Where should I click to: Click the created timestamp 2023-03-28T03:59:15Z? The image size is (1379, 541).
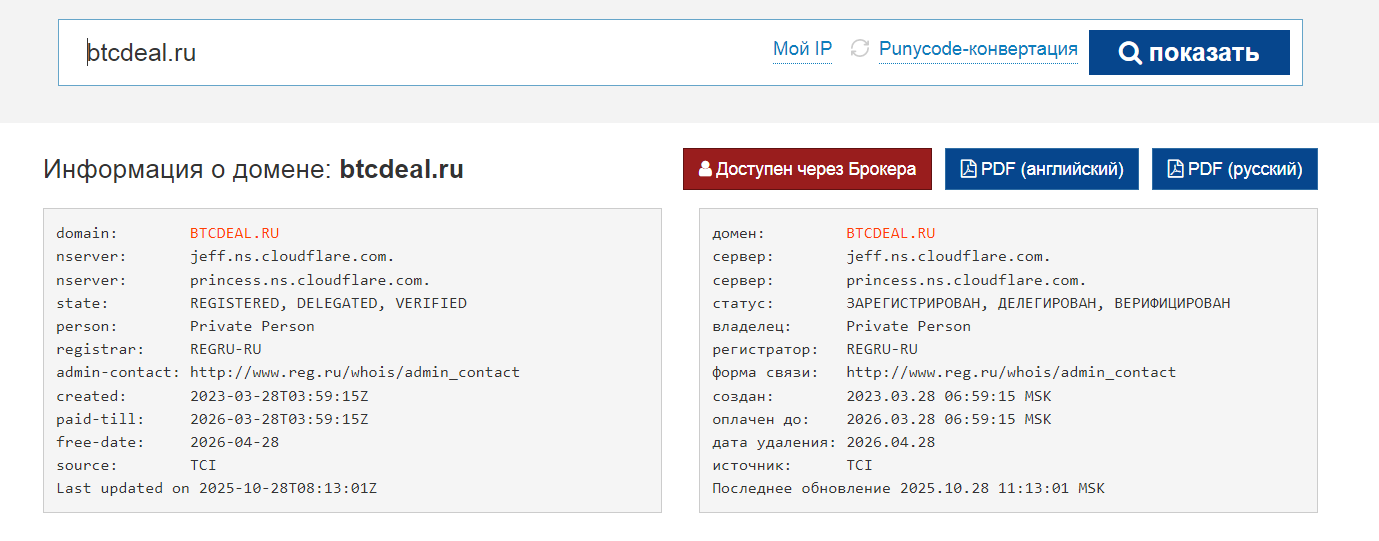click(x=279, y=396)
